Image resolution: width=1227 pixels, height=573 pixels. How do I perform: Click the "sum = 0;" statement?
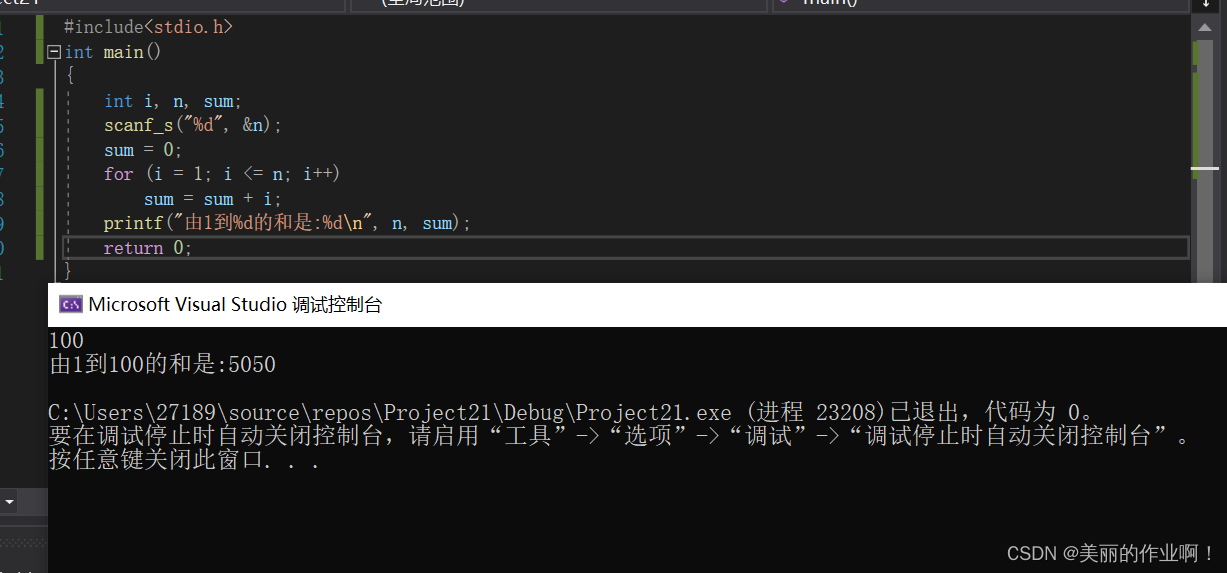click(143, 150)
